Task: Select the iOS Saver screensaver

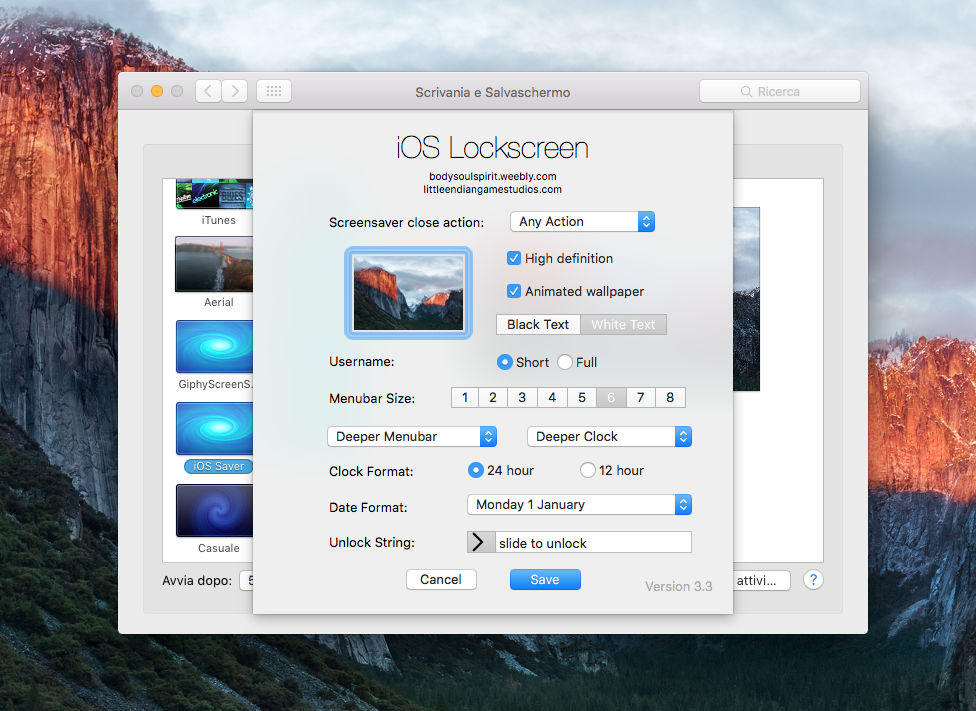Action: tap(214, 428)
